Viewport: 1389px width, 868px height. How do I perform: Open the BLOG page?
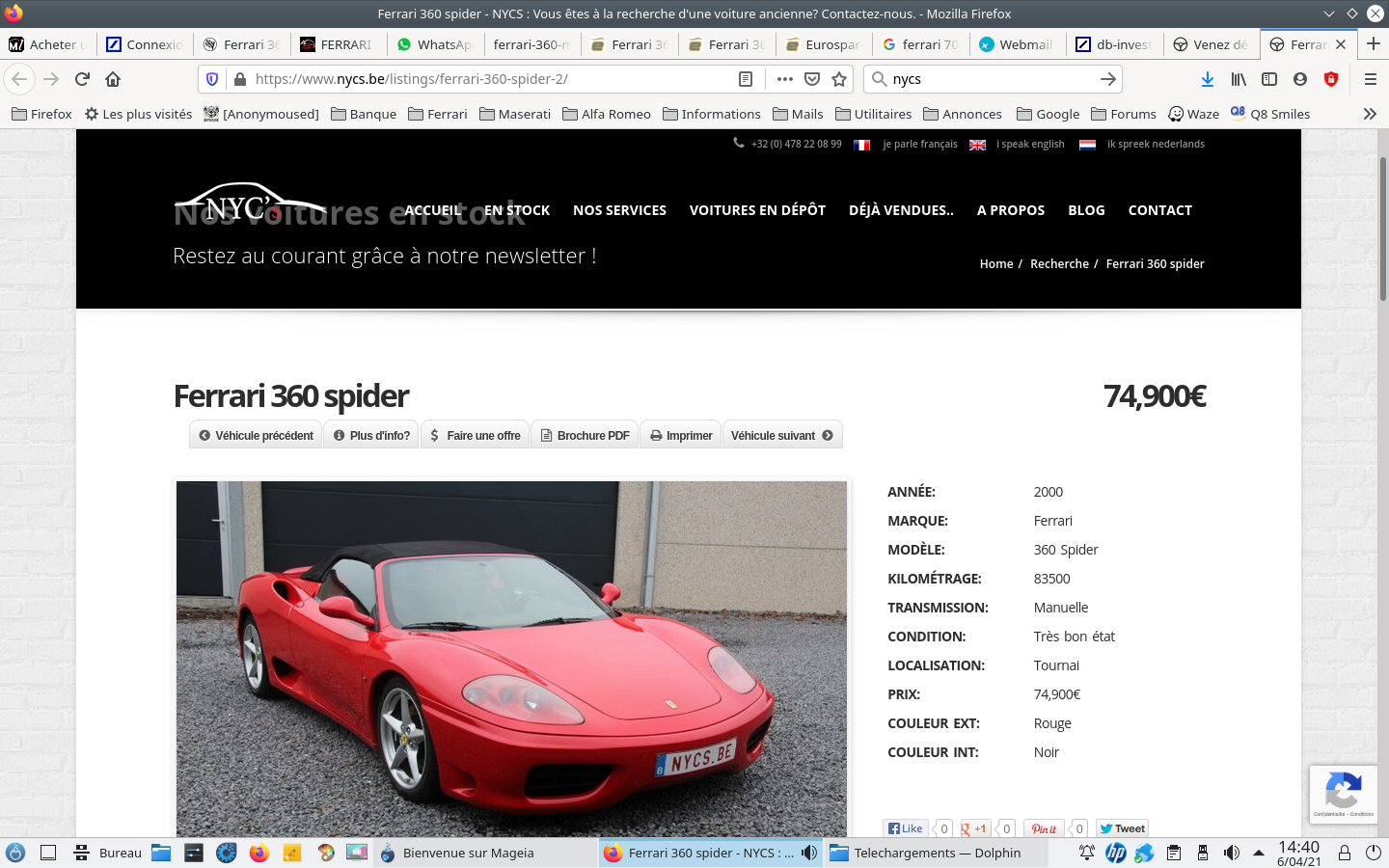1086,210
